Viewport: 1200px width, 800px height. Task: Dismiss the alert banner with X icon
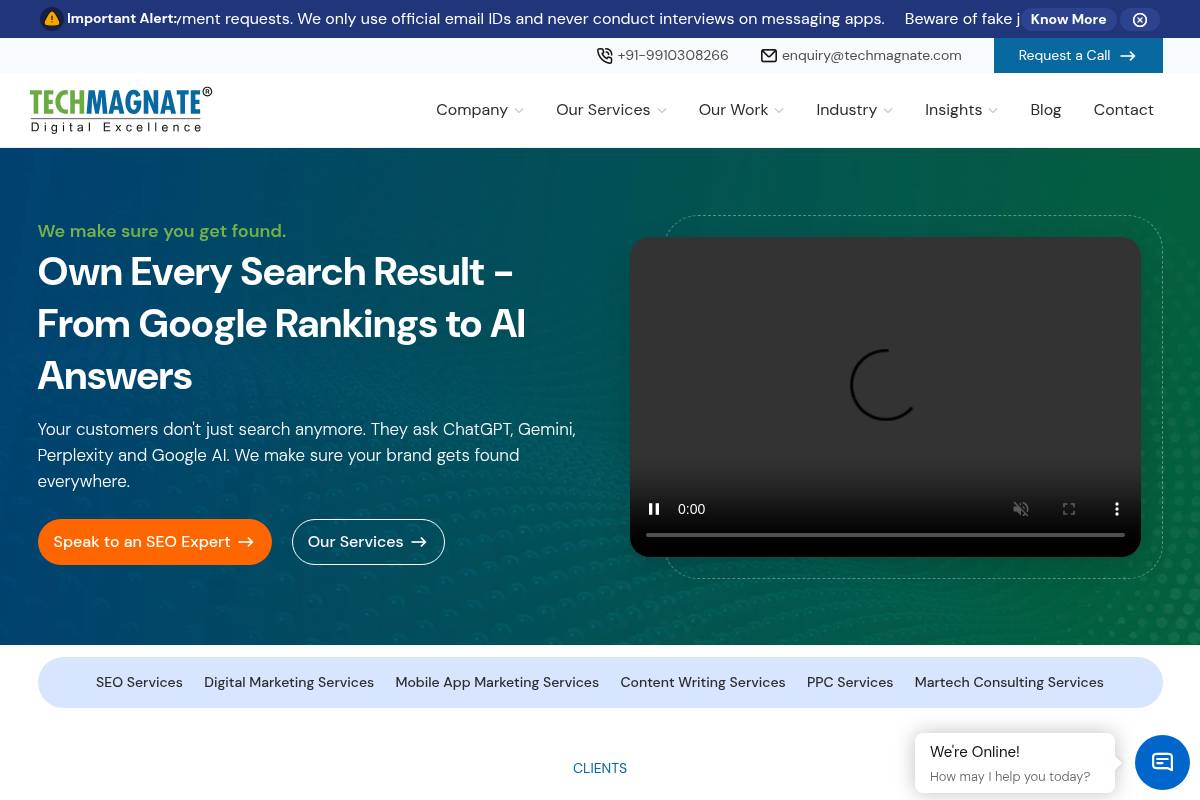tap(1140, 19)
